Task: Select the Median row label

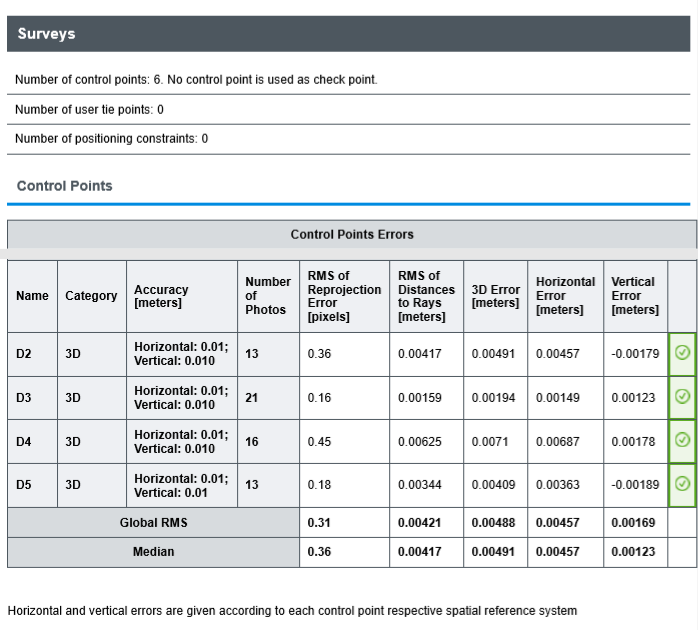Action: 153,552
